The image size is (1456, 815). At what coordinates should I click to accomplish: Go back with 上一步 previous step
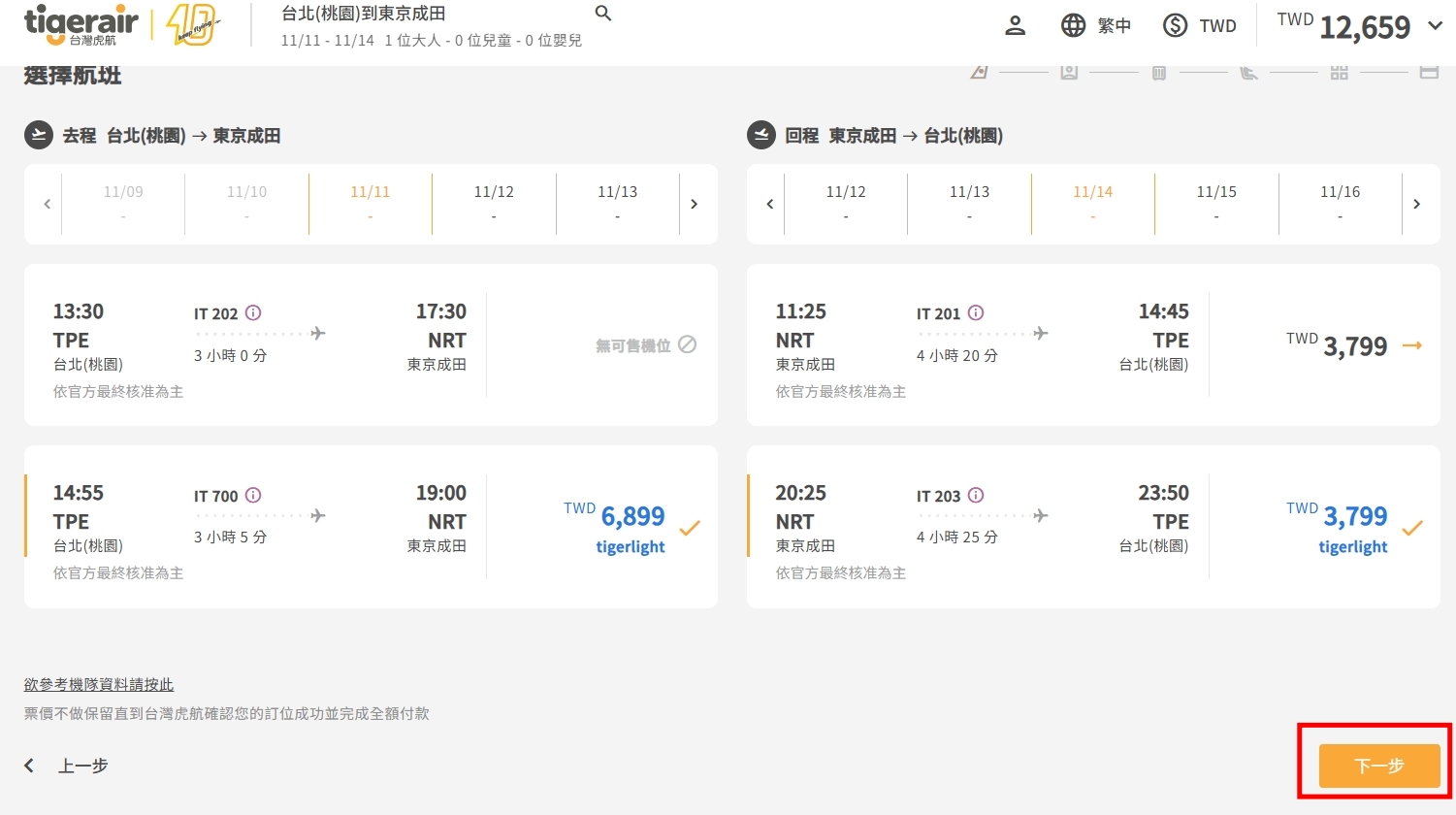coord(68,766)
